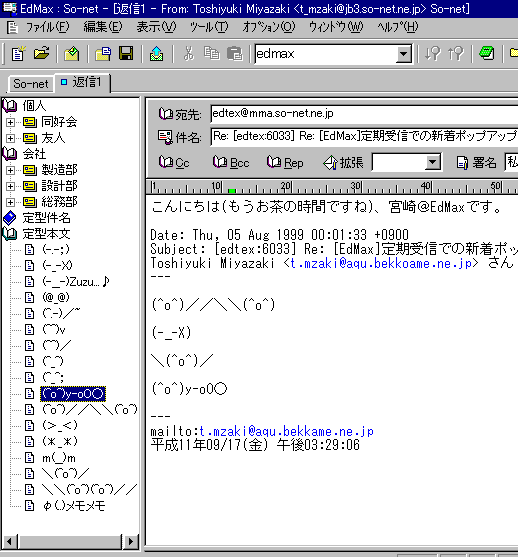This screenshot has width=518, height=557.
Task: Click the Bcc button
Action: 231,163
